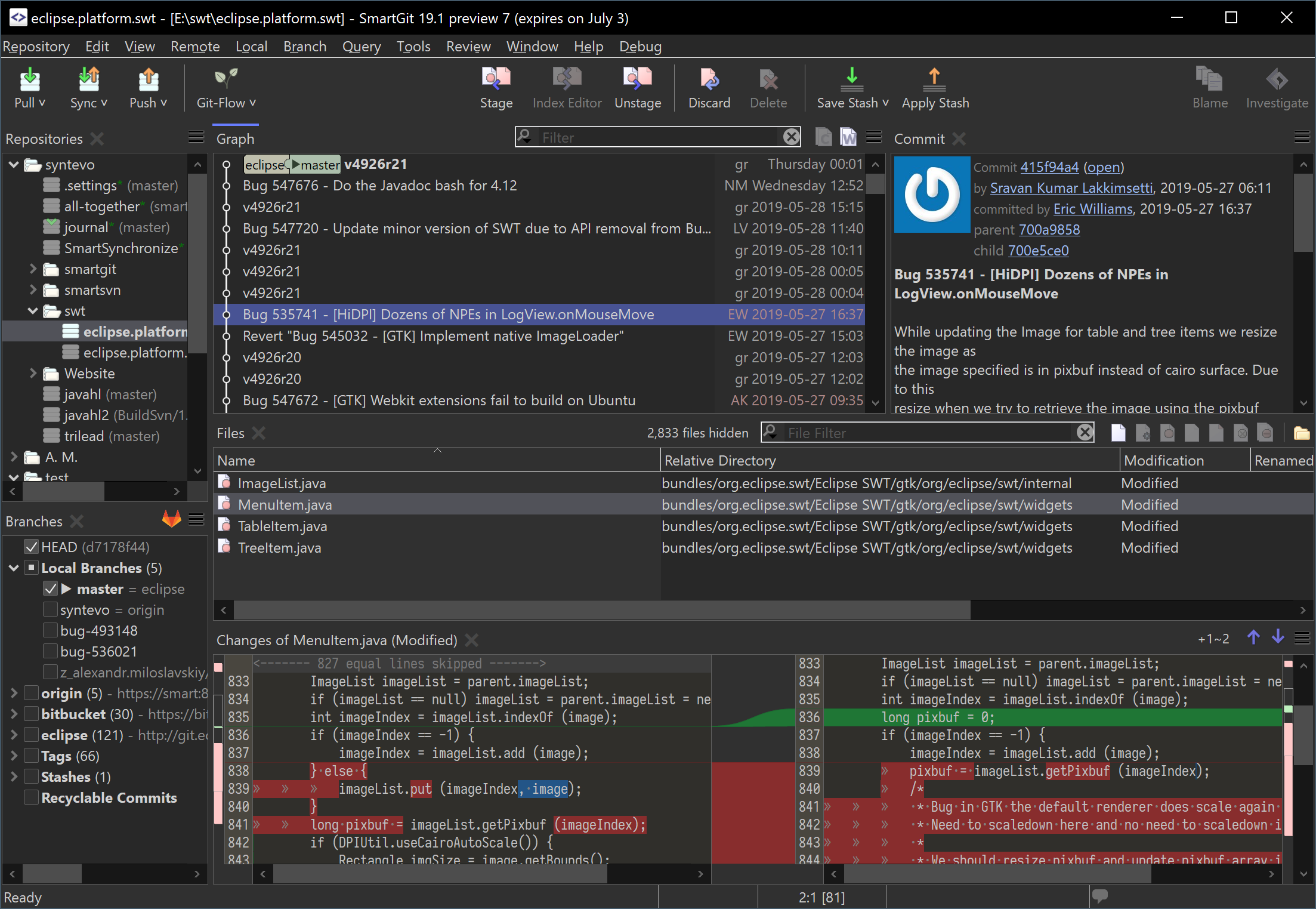Select the Blame tool
This screenshot has width=1316, height=909.
[1209, 88]
